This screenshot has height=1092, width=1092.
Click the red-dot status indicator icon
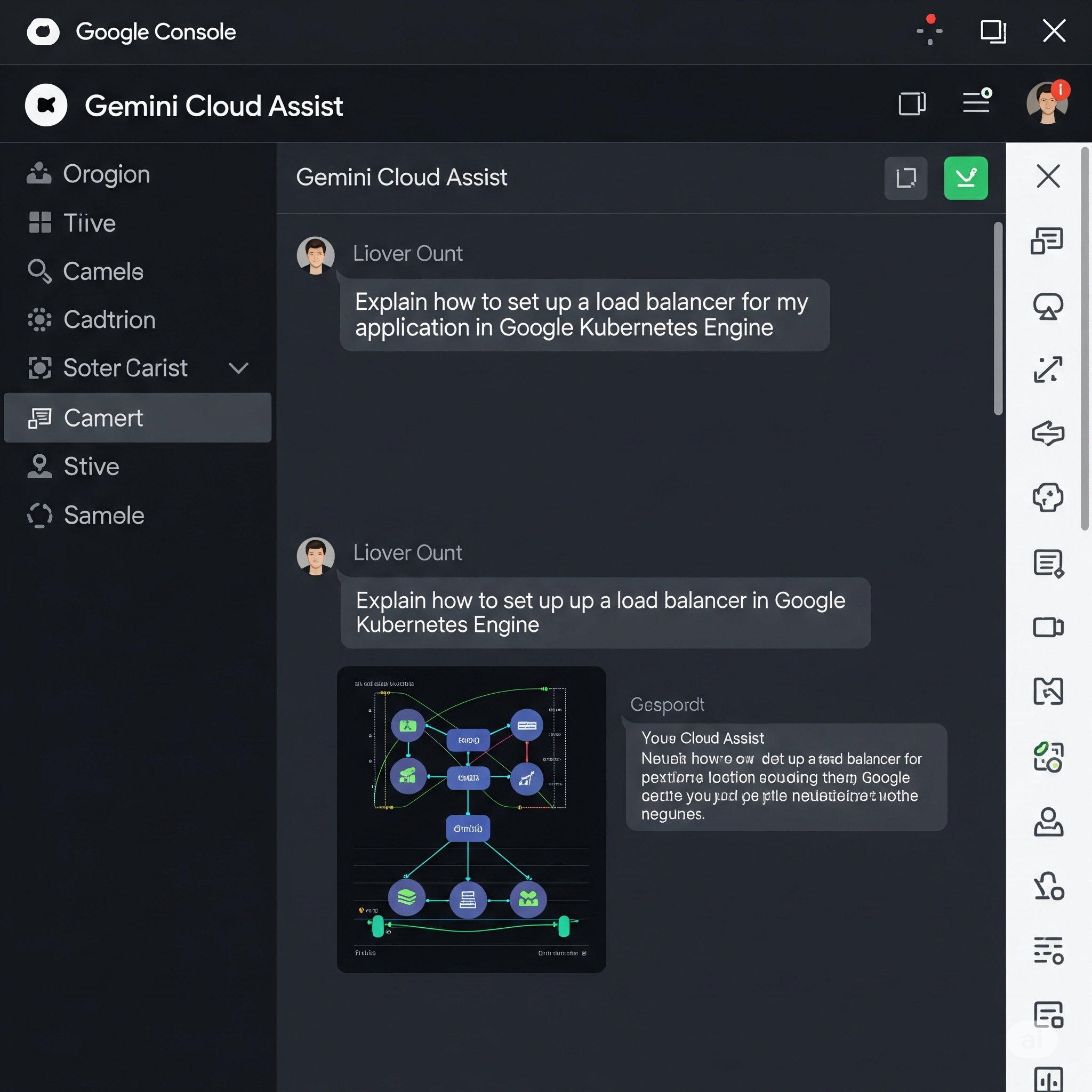[x=930, y=30]
